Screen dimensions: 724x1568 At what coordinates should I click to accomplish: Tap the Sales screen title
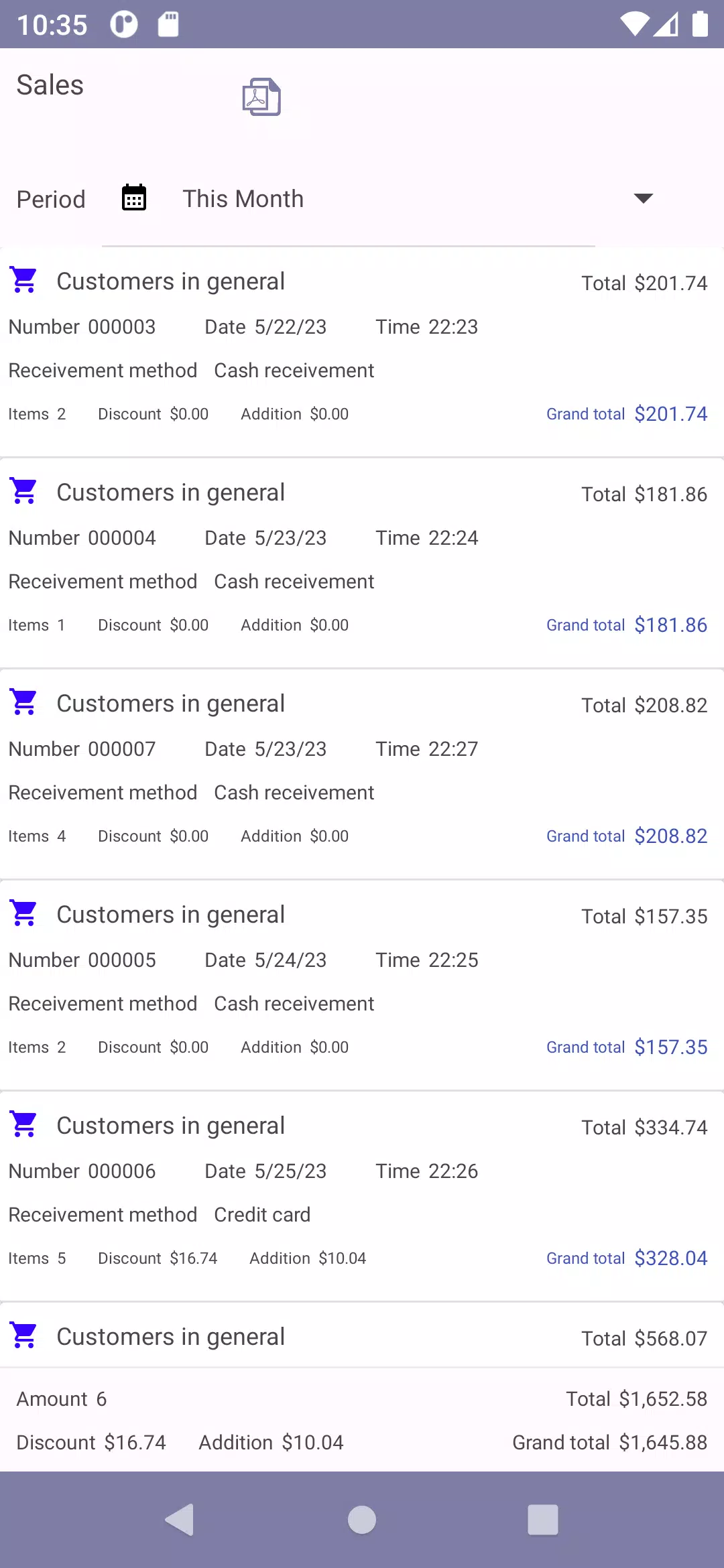[x=50, y=86]
